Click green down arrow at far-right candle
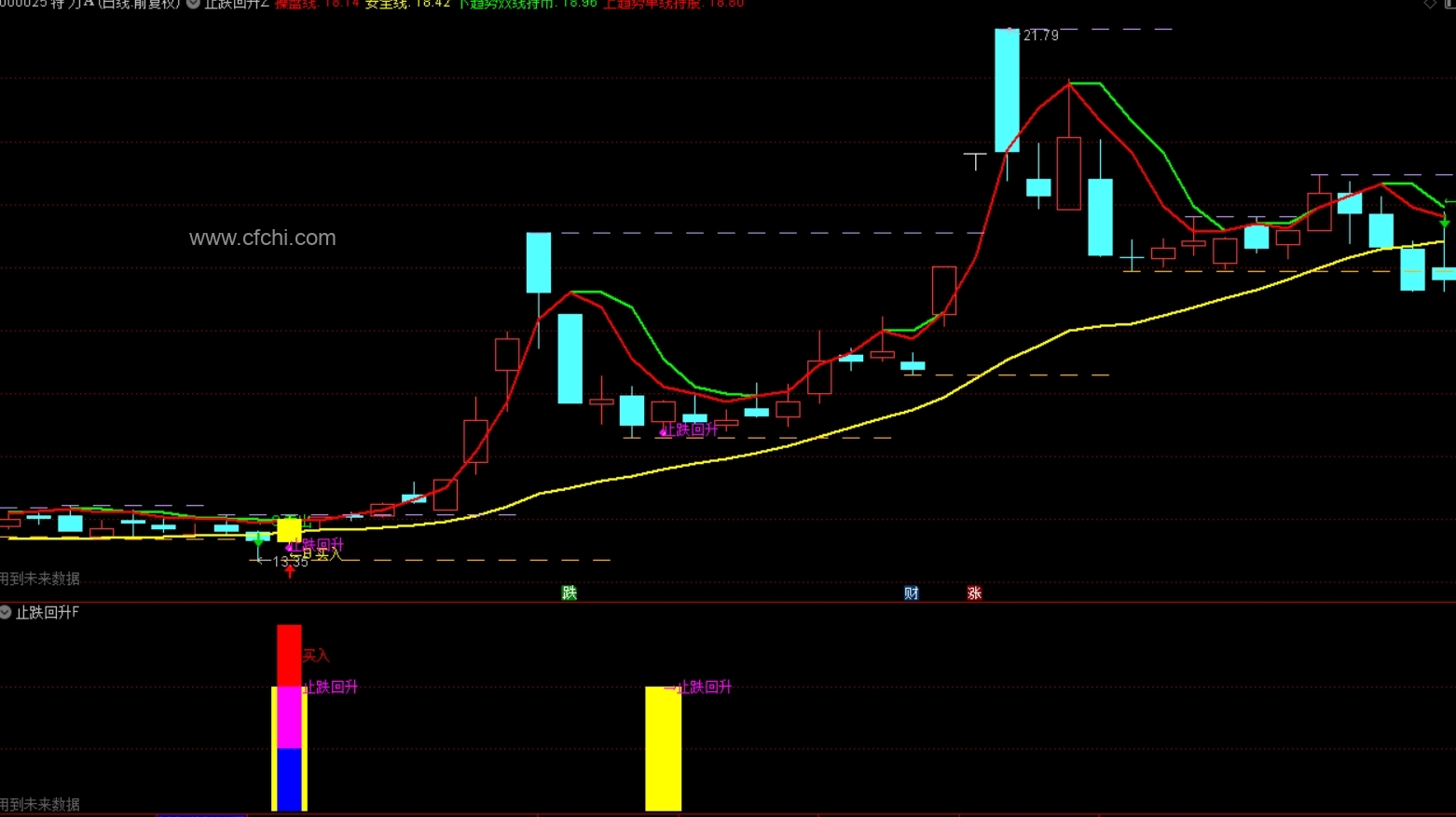Viewport: 1456px width, 817px height. click(1445, 222)
